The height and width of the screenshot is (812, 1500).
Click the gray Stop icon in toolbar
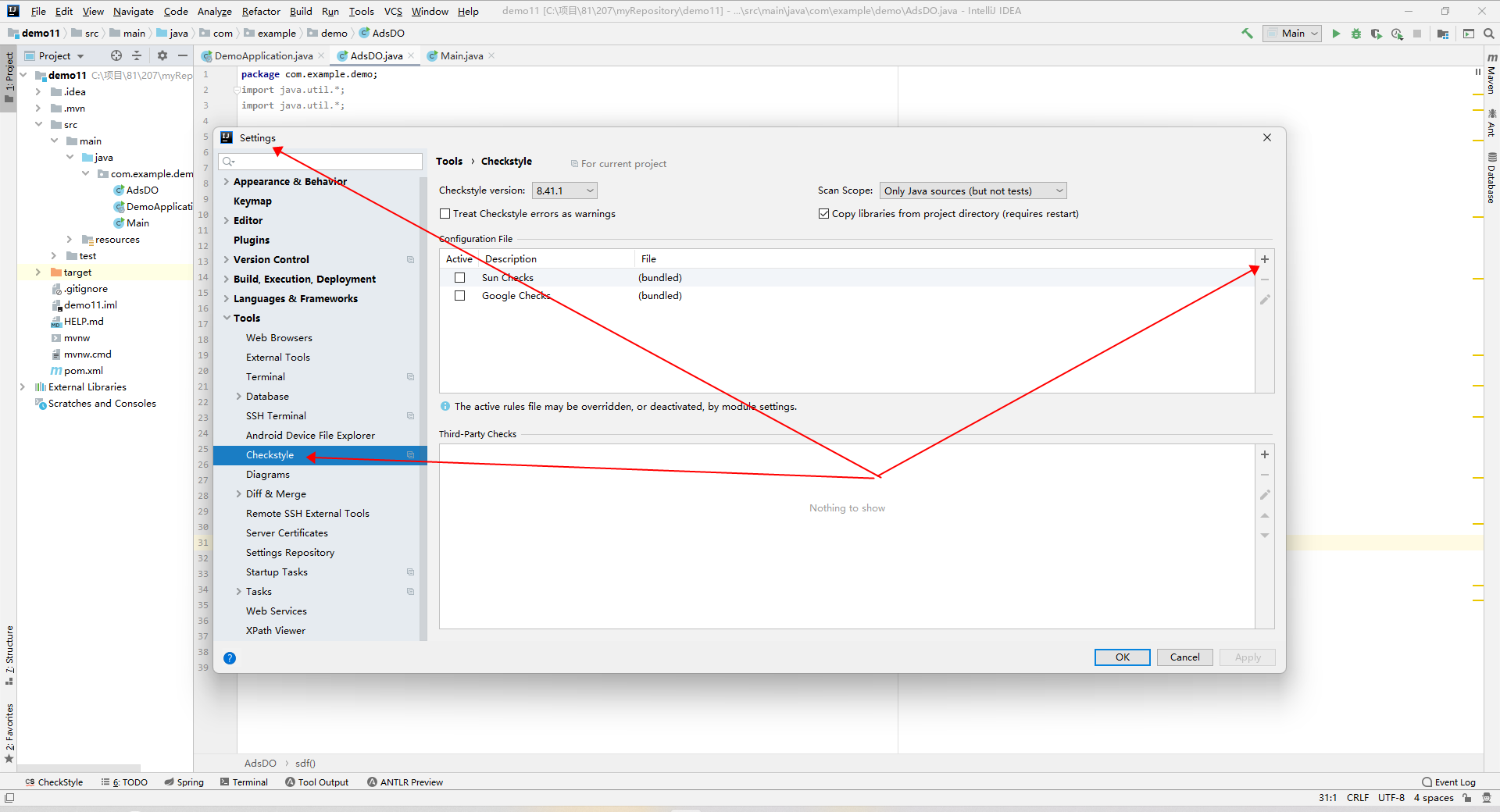pos(1417,34)
